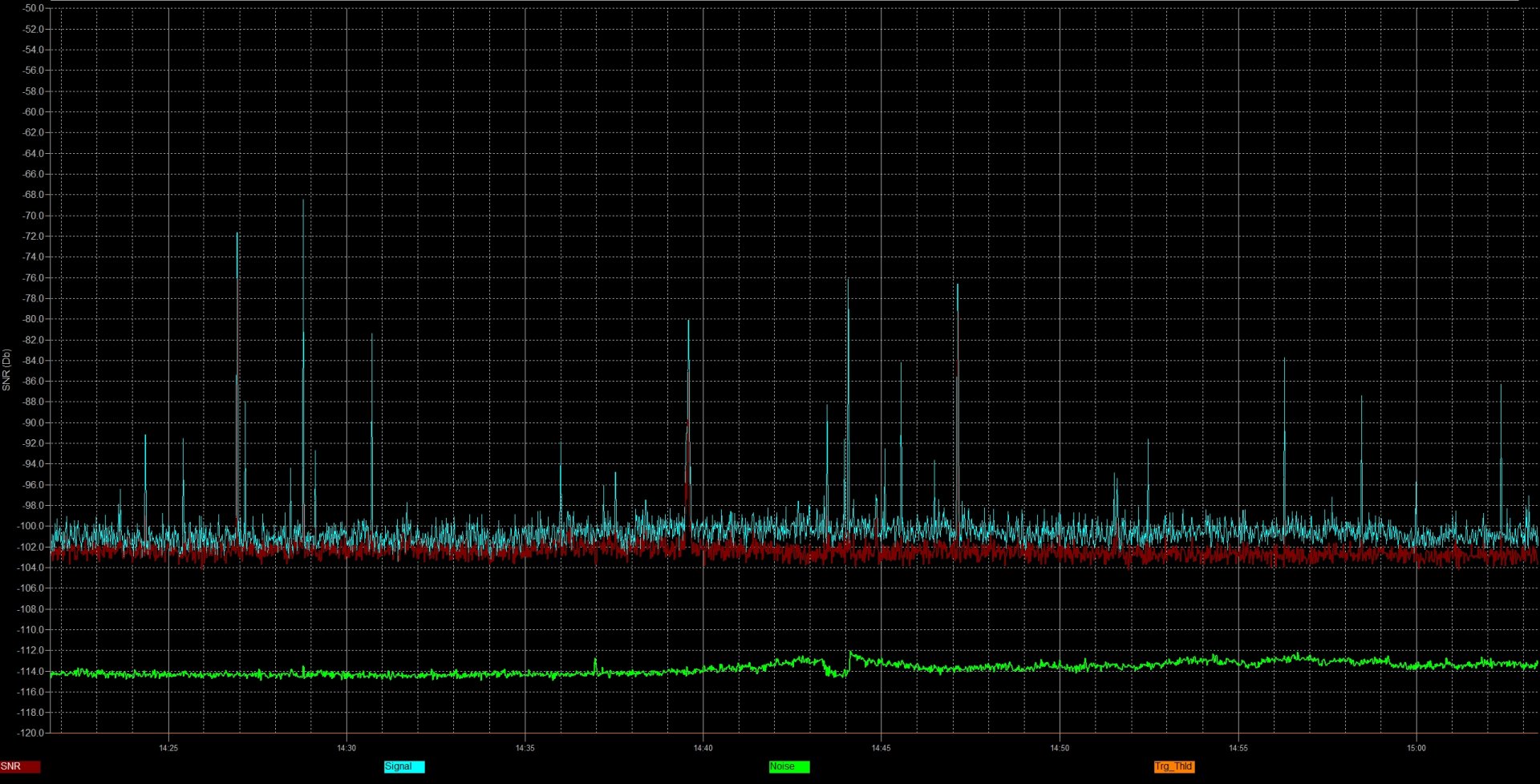The height and width of the screenshot is (784, 1540).
Task: Select the SNR (Db) axis title
Action: [x=6, y=370]
